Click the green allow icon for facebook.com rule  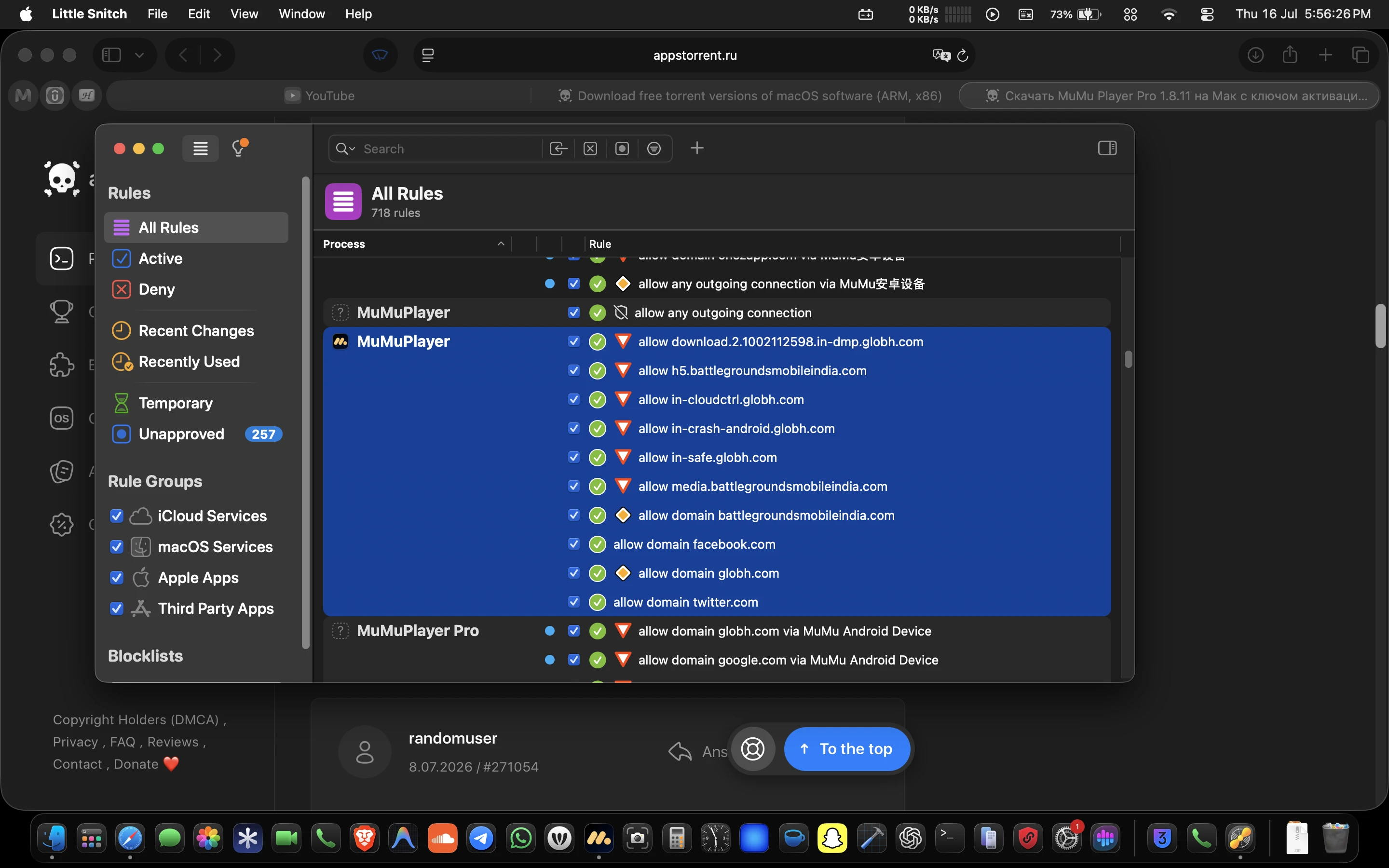(x=598, y=544)
